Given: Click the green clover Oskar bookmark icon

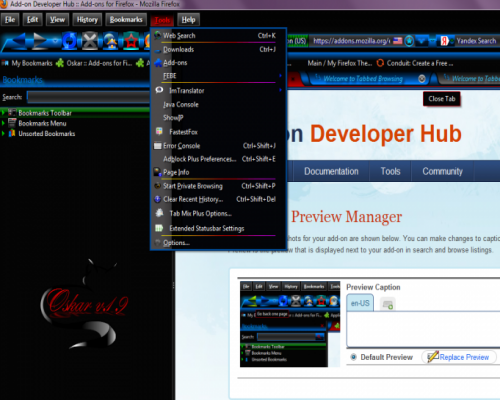Looking at the screenshot, I should click(x=60, y=63).
